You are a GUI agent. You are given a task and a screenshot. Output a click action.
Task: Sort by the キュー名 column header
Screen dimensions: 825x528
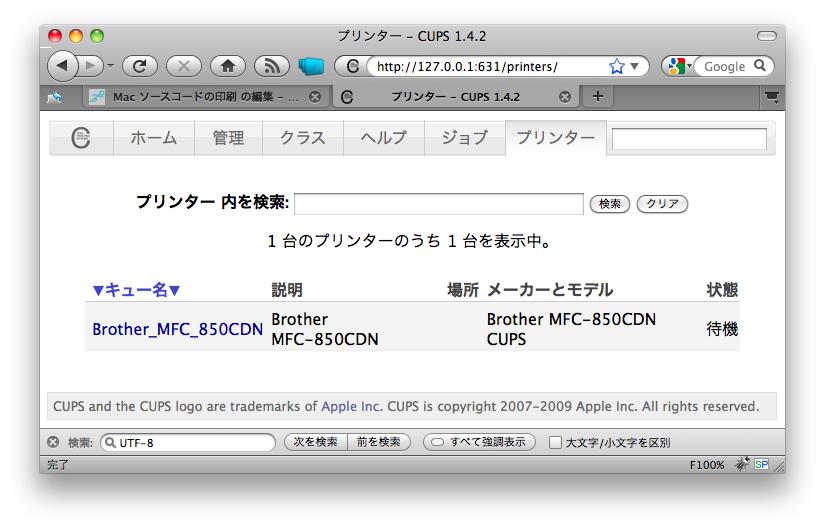pos(136,290)
